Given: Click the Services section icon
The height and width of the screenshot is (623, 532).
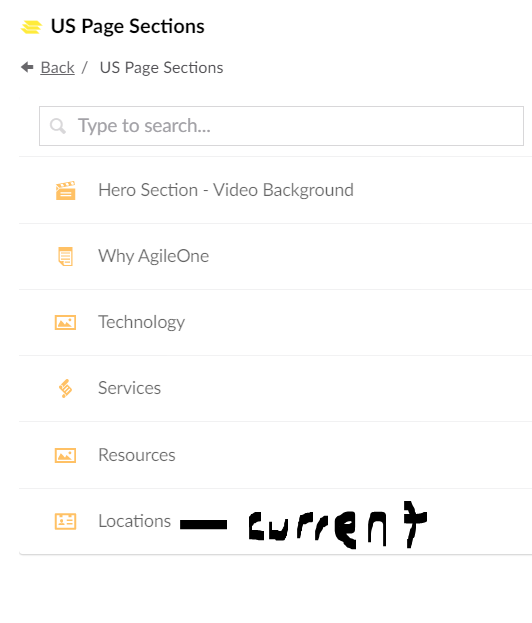Looking at the screenshot, I should click(x=66, y=388).
